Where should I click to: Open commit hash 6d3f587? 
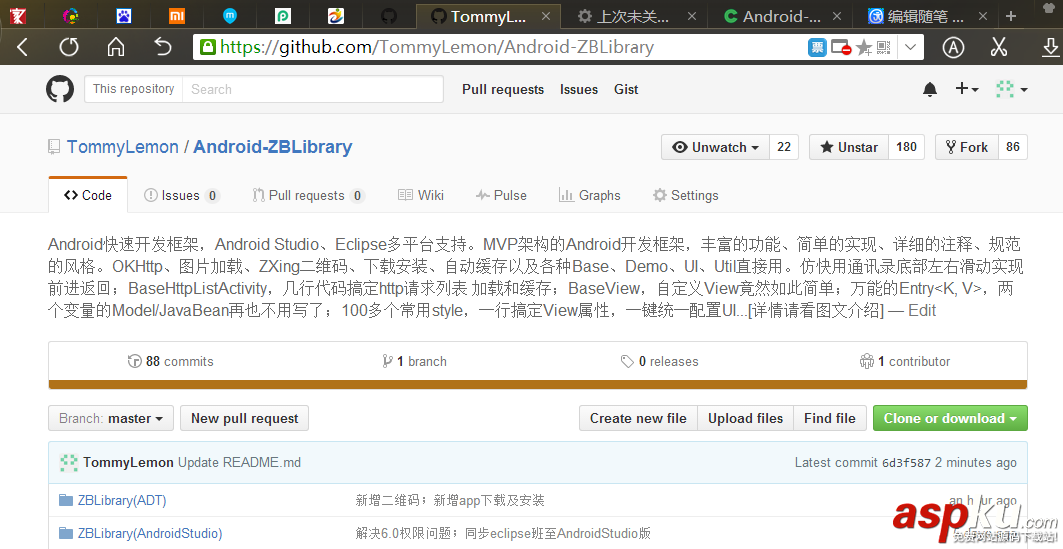pyautogui.click(x=906, y=463)
